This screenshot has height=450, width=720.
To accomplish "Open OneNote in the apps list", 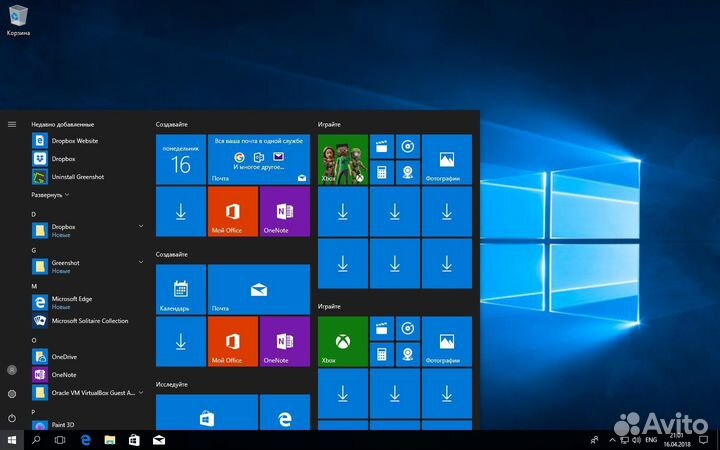I will pyautogui.click(x=88, y=375).
